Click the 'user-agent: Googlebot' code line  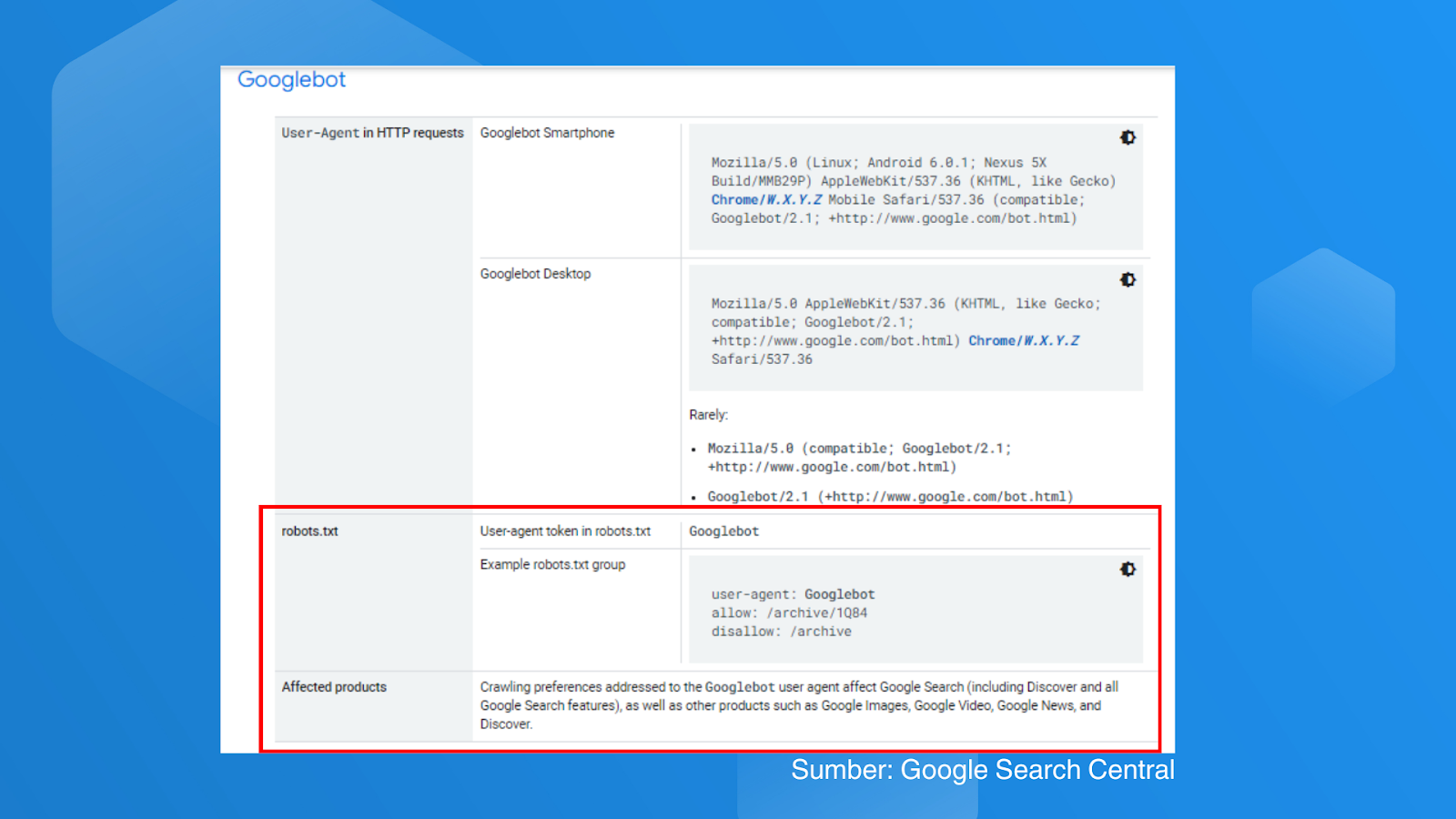click(x=793, y=595)
